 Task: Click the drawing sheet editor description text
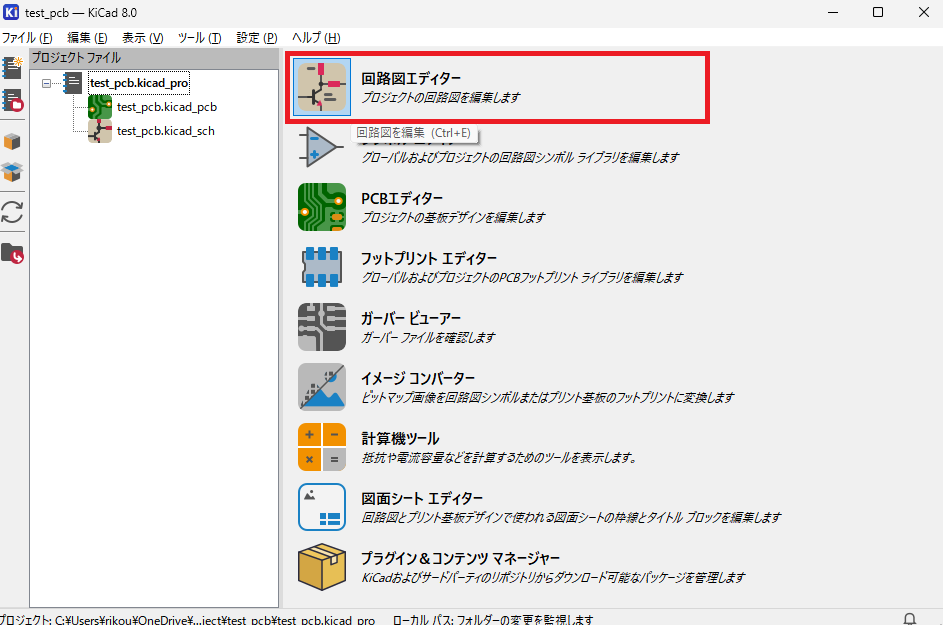[571, 517]
